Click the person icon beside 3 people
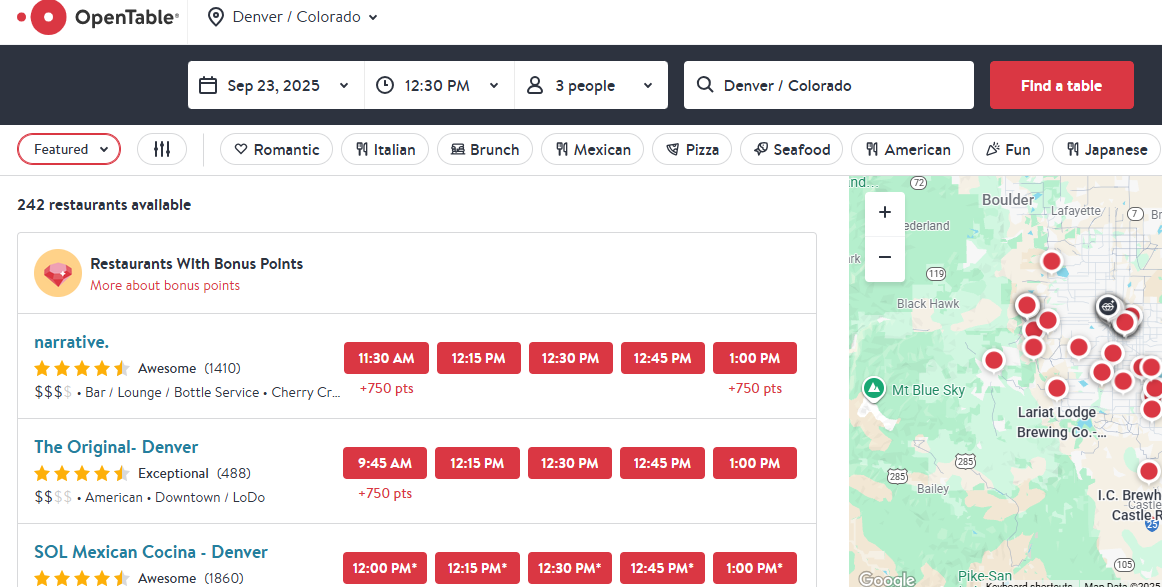Screen dimensions: 1162x587 click(x=534, y=85)
